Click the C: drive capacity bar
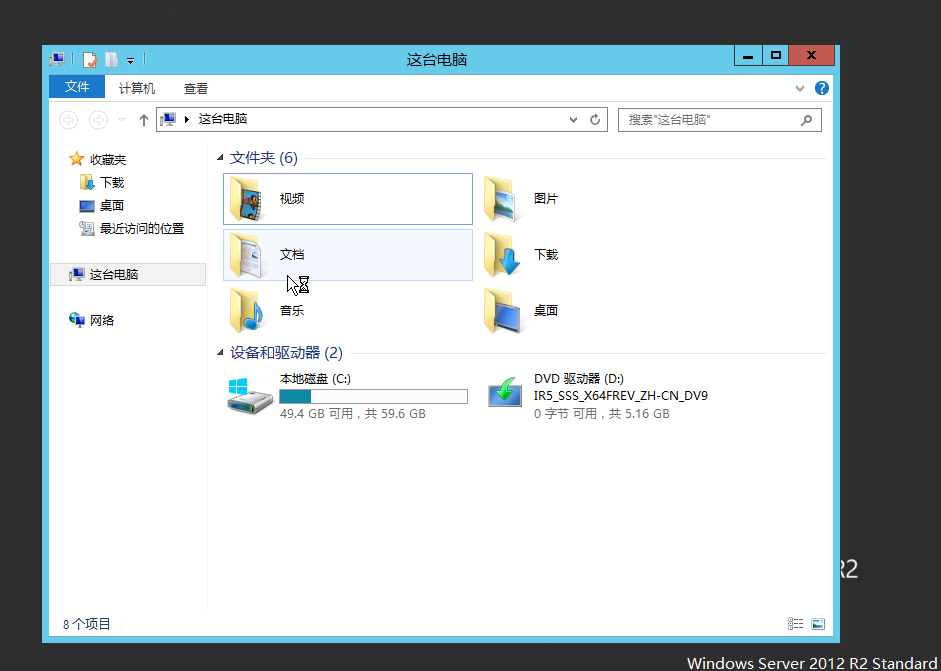 pos(373,396)
